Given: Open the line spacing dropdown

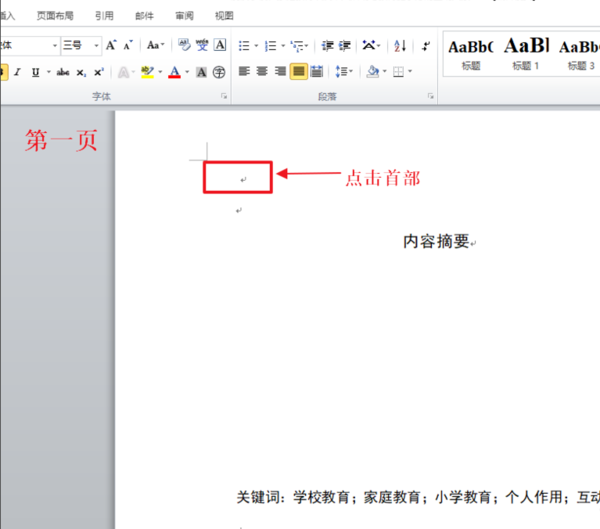Looking at the screenshot, I should tap(344, 71).
